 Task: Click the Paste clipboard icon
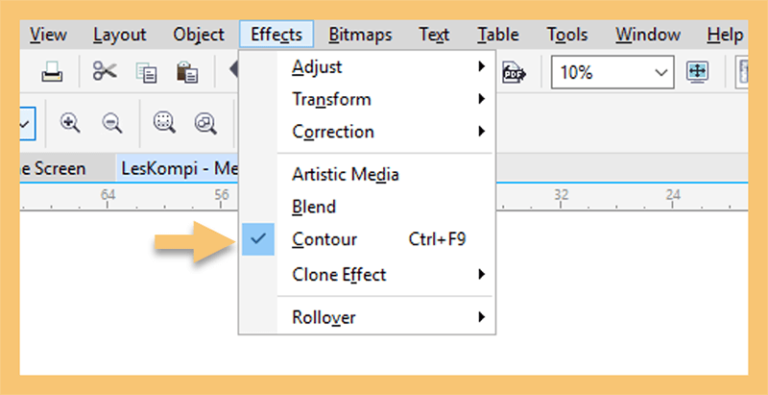point(187,72)
